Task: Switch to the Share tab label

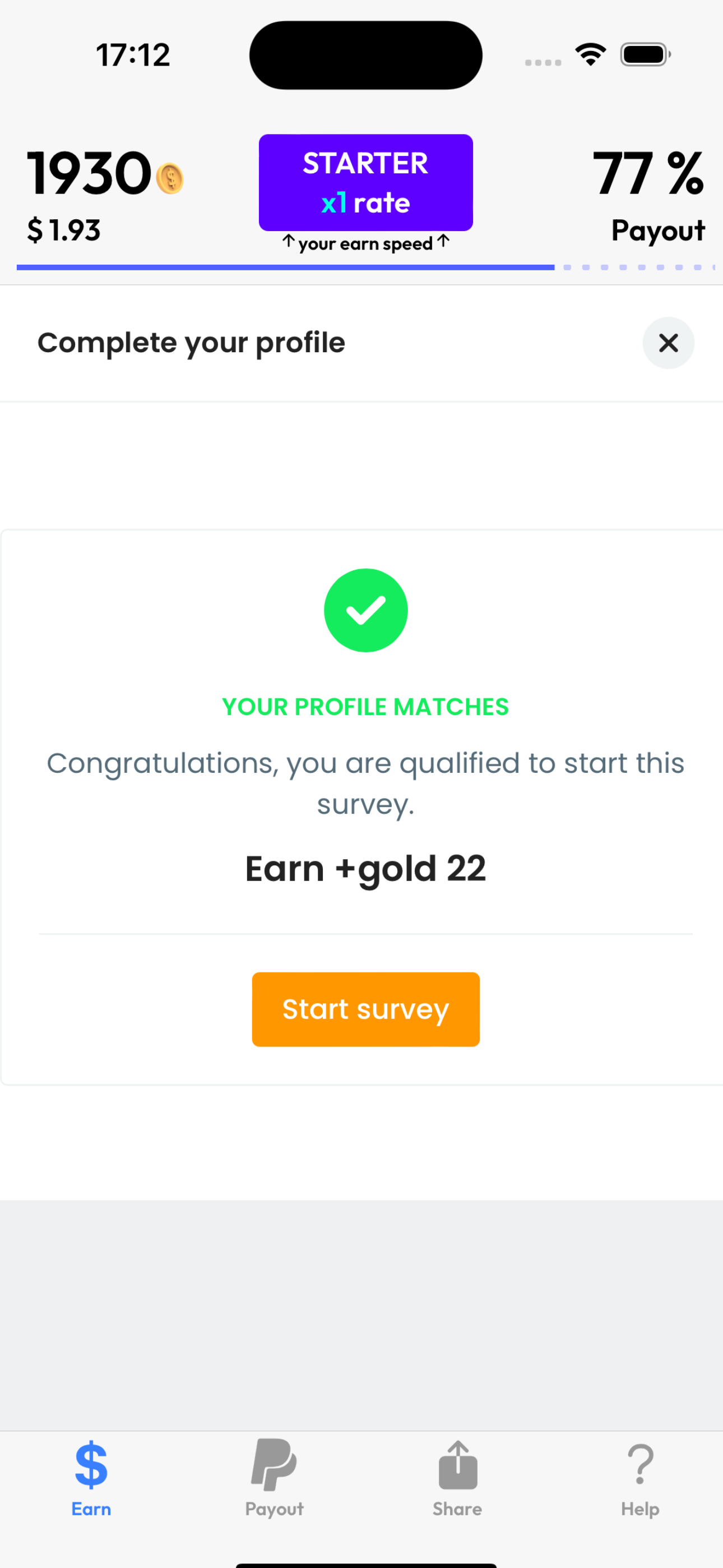Action: tap(458, 1509)
